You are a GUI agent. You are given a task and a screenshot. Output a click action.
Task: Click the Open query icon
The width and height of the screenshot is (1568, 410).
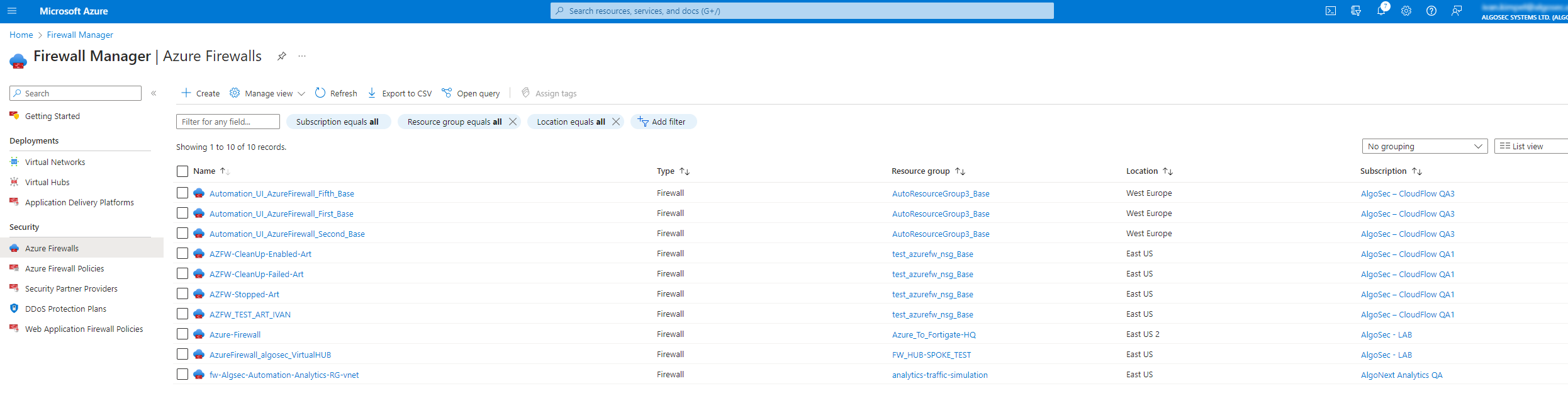447,93
